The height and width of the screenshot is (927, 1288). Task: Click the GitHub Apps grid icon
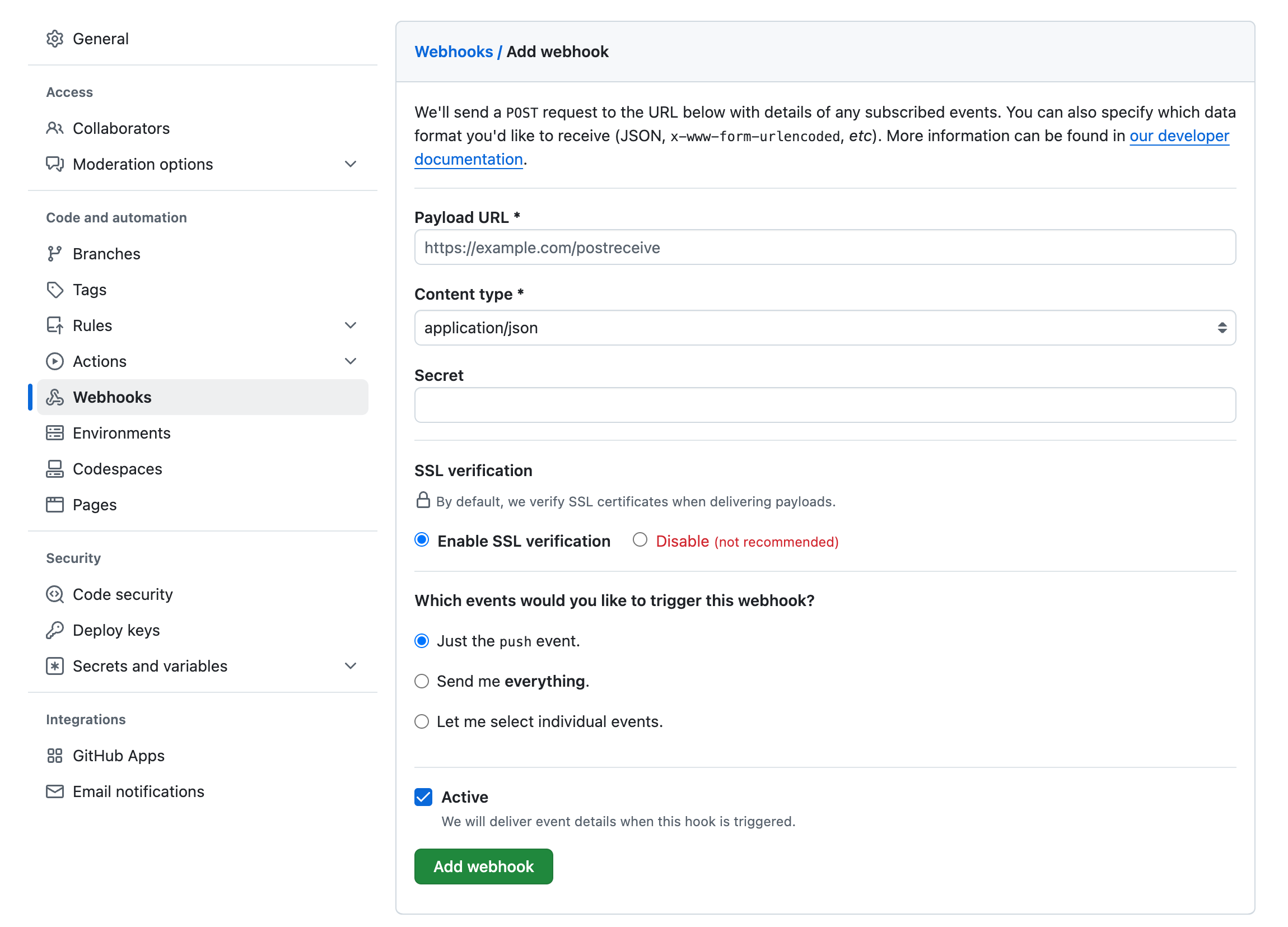click(x=54, y=756)
